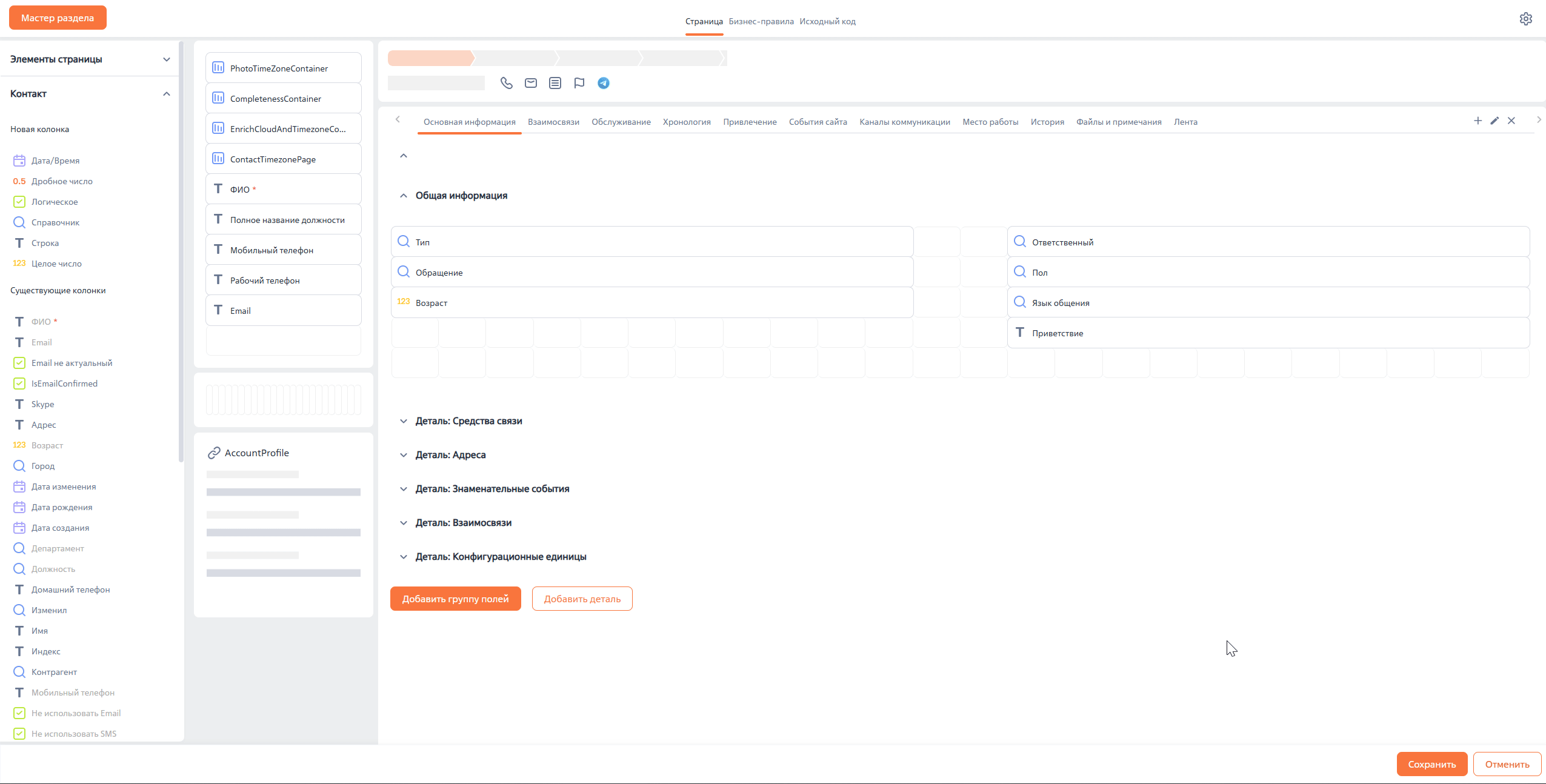This screenshot has width=1546, height=784.
Task: Click the Мастер раздела button
Action: tap(58, 17)
